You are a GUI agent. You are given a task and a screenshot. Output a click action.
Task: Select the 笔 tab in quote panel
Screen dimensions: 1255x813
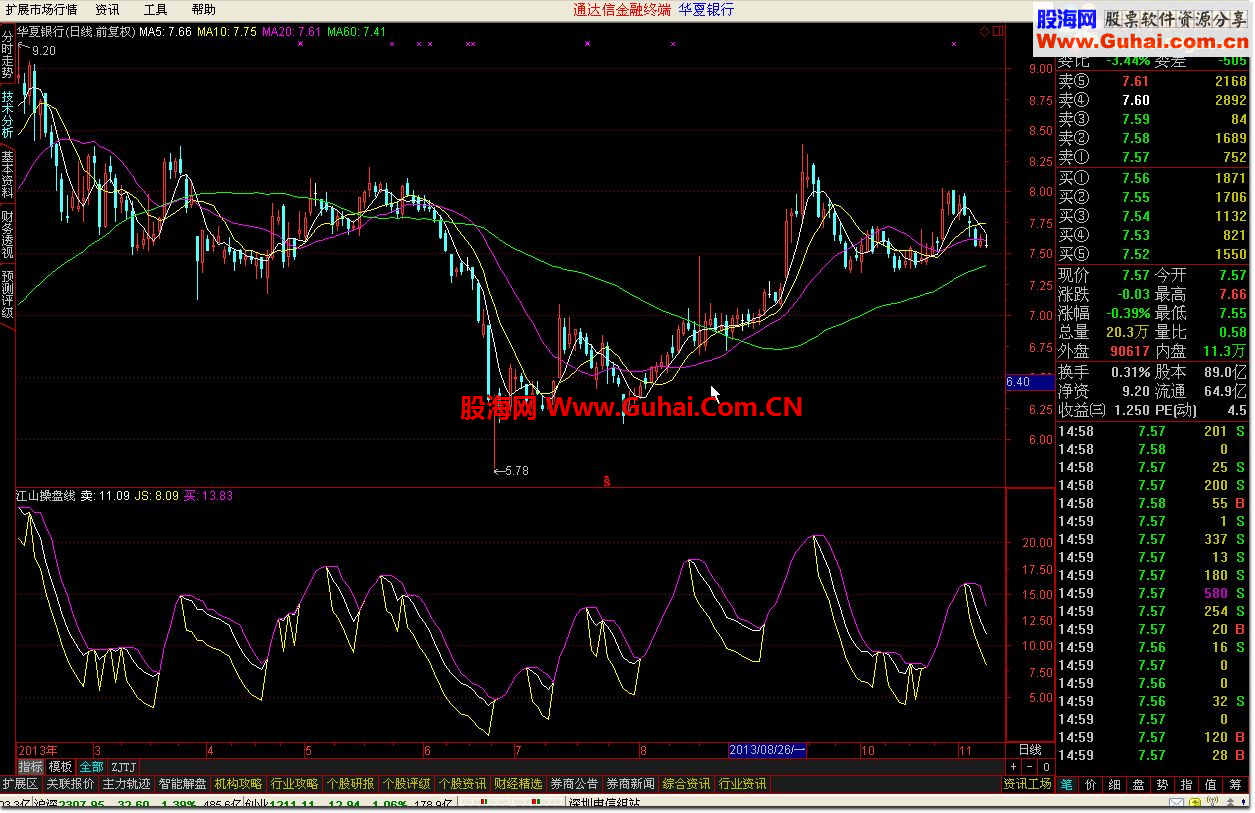coord(1068,785)
